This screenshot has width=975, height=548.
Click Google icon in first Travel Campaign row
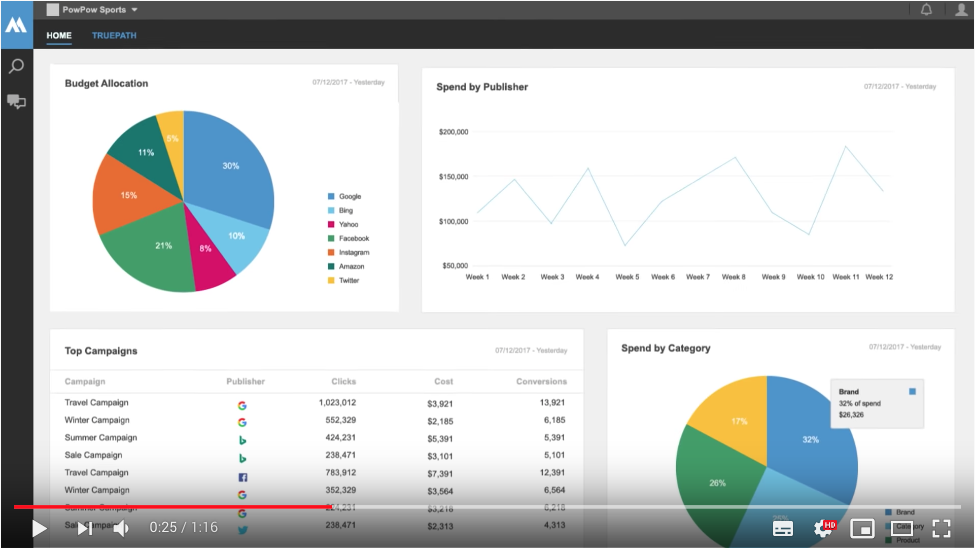242,406
